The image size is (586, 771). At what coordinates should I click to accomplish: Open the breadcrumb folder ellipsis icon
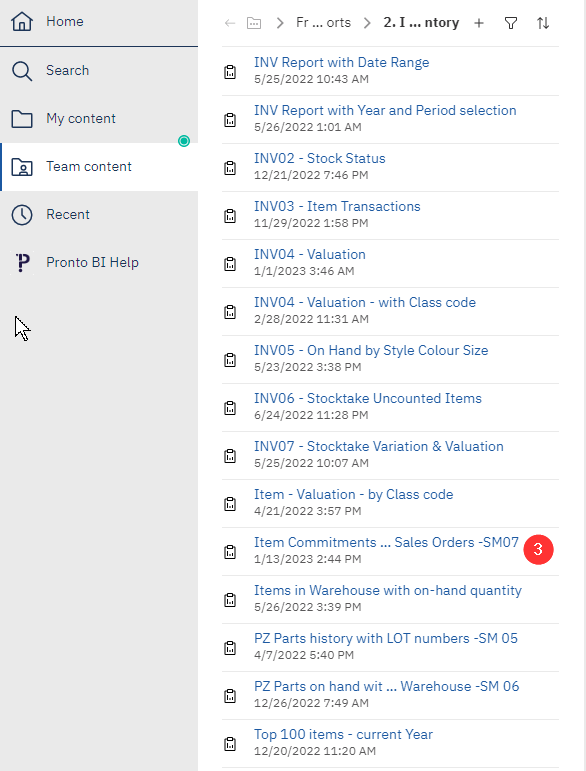[x=254, y=23]
